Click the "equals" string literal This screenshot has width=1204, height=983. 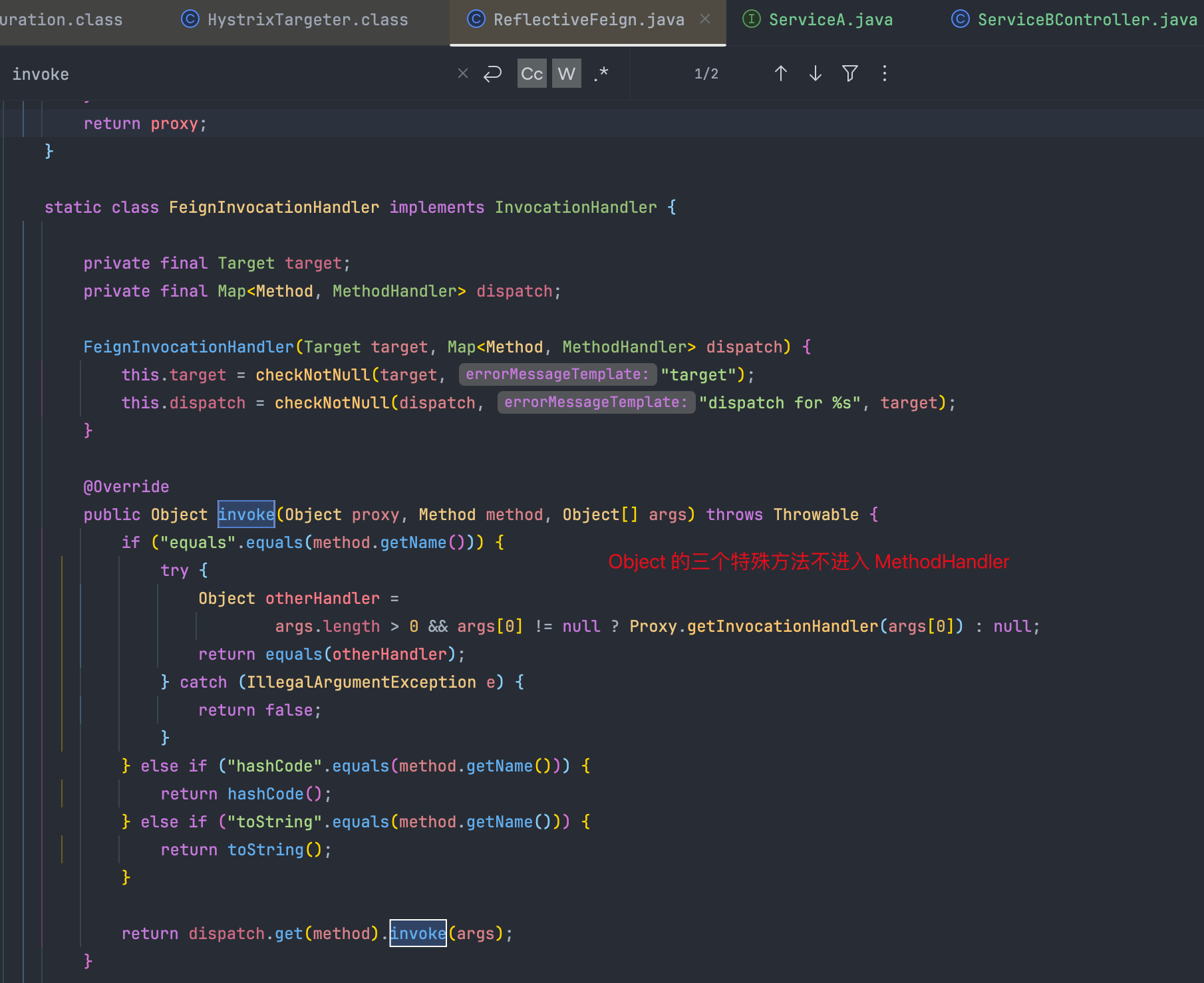[198, 542]
